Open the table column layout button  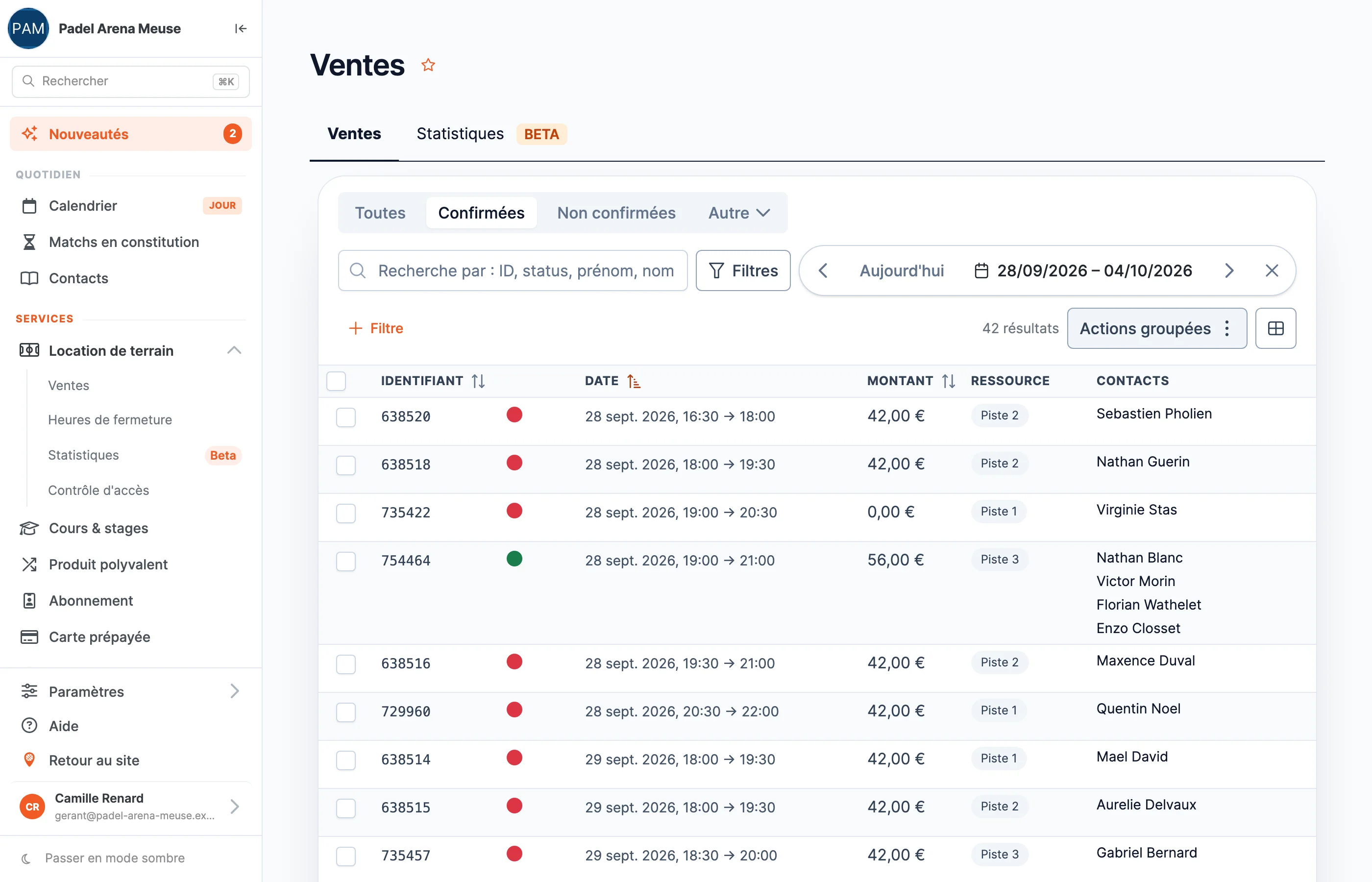click(1275, 328)
